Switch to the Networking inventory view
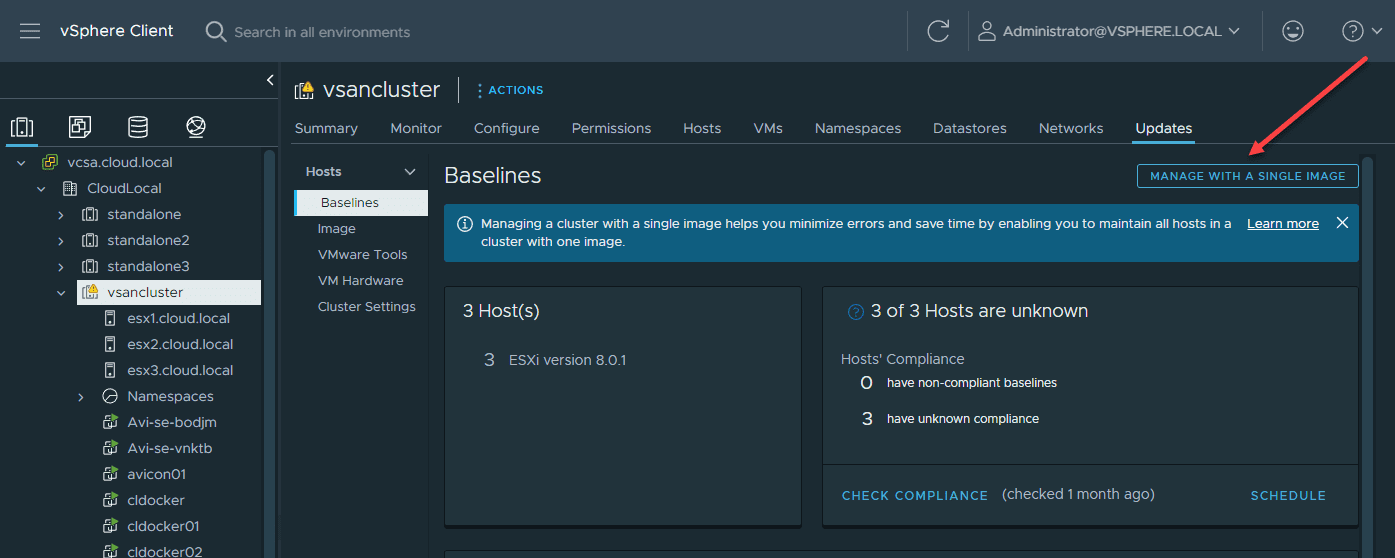Viewport: 1395px width, 558px height. (196, 127)
